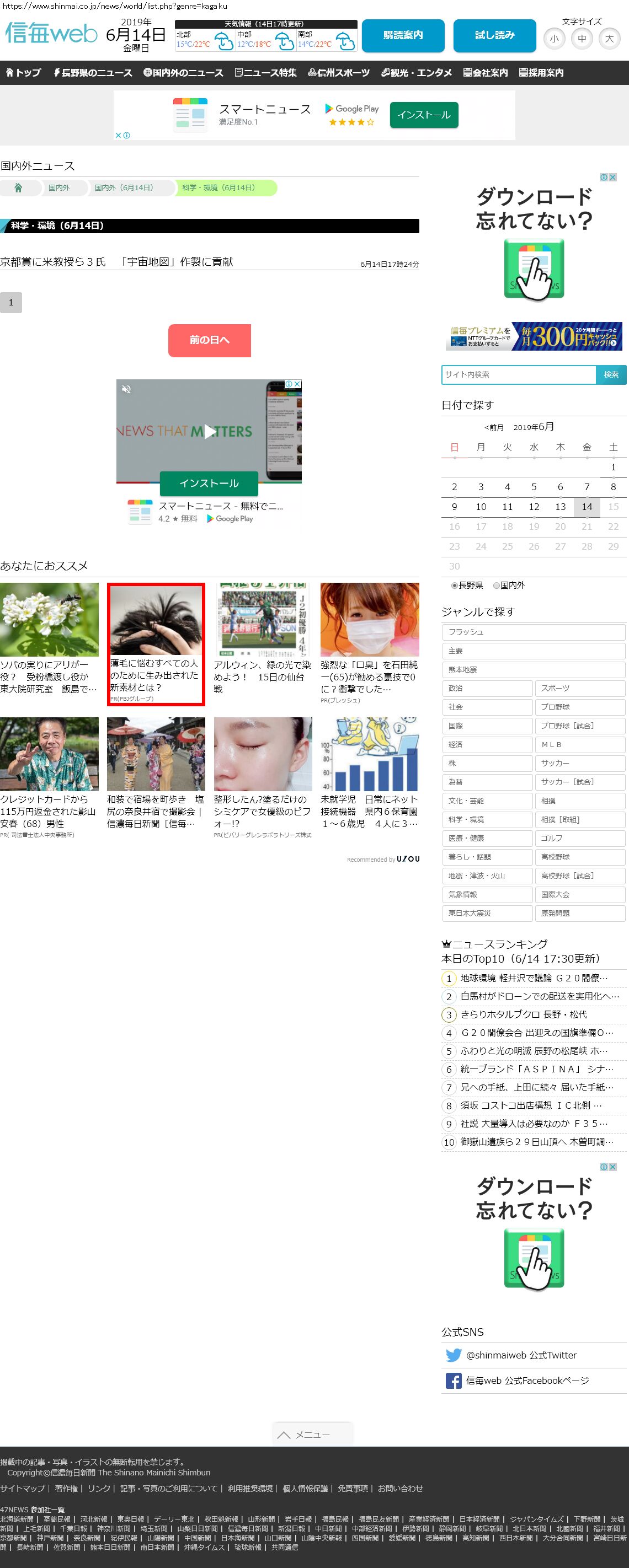Open article 京都賞に米教授ら３氏
629x1568 pixels.
coord(117,262)
